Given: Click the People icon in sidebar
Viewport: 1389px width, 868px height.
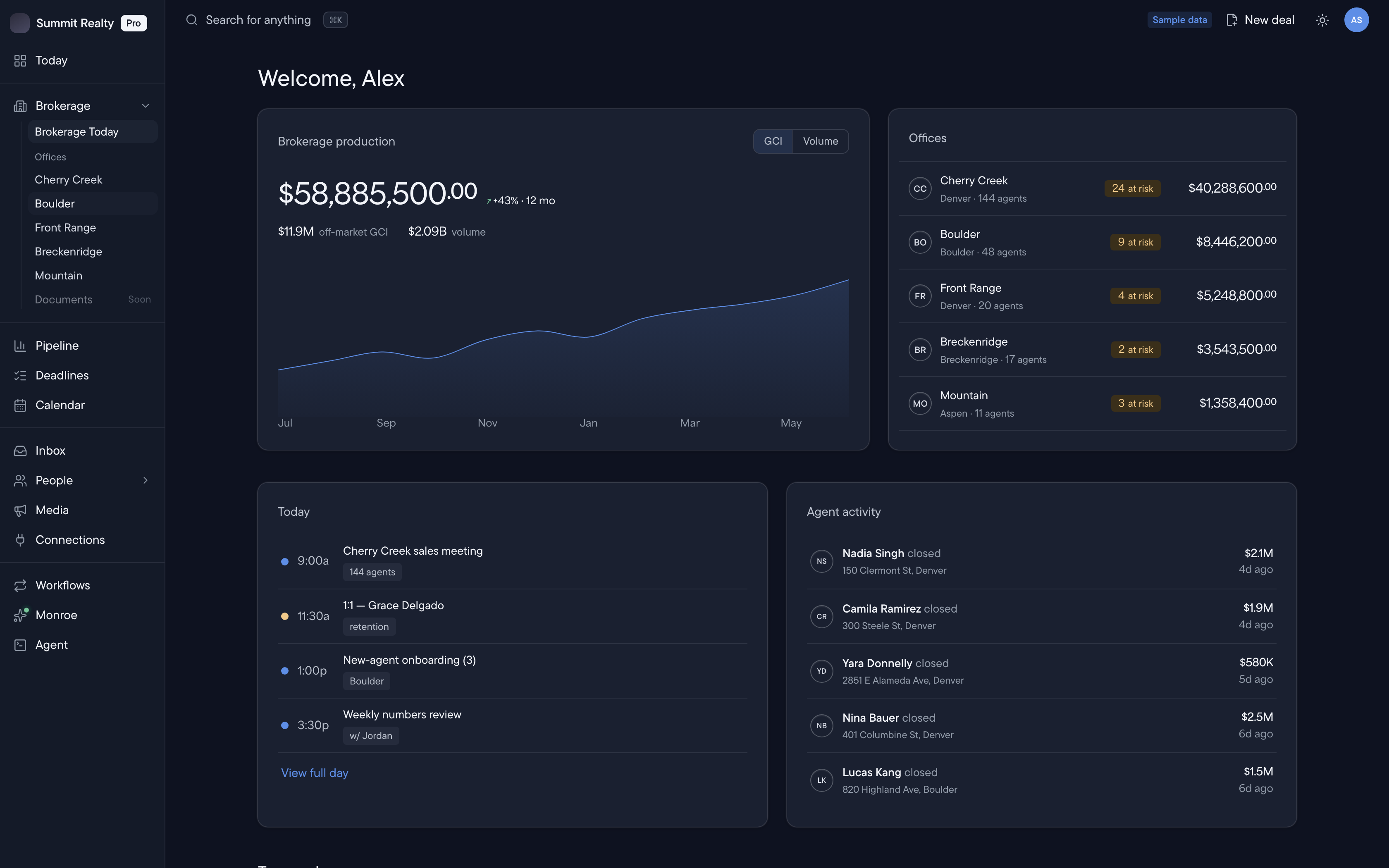Looking at the screenshot, I should [20, 480].
